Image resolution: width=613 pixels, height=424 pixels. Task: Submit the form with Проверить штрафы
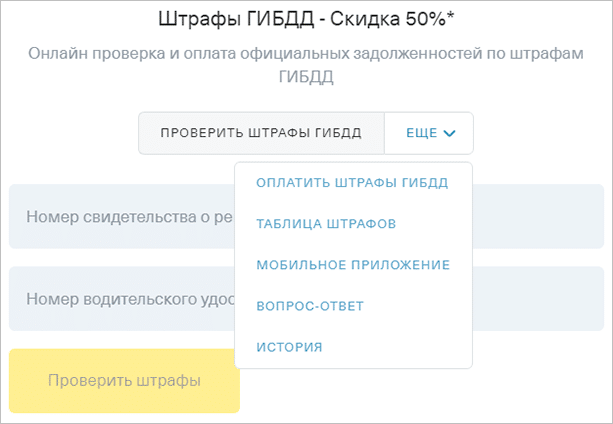pyautogui.click(x=124, y=381)
